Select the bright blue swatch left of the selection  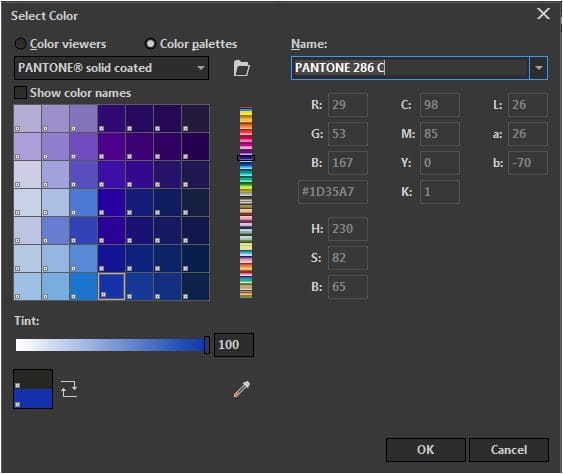[x=83, y=286]
